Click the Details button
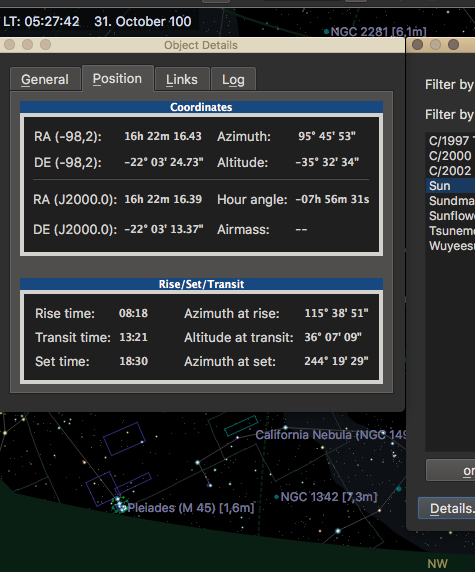The width and height of the screenshot is (475, 572). coord(447,508)
